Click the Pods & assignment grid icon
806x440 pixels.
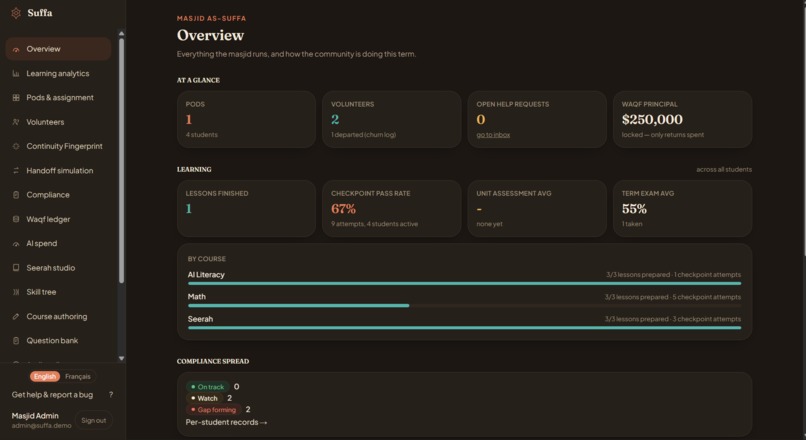[x=16, y=98]
